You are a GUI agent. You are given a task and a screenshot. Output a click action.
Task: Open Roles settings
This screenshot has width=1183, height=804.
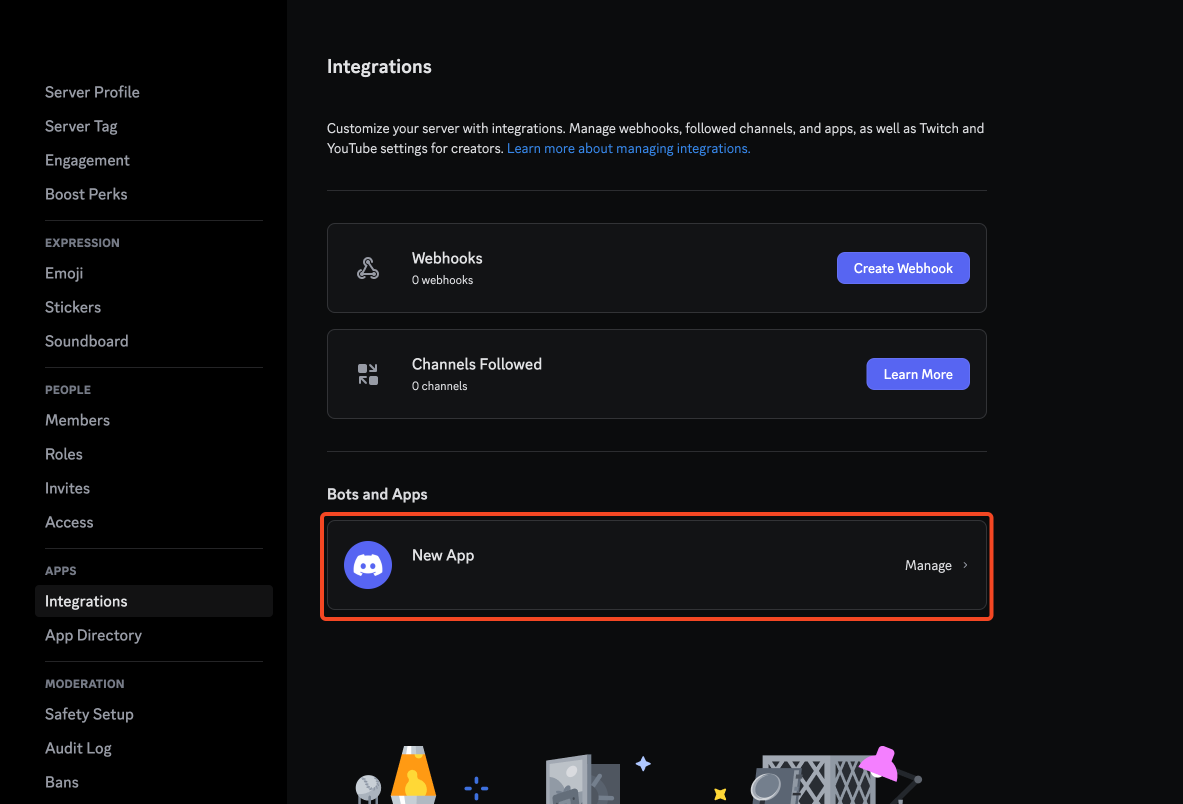pos(63,454)
